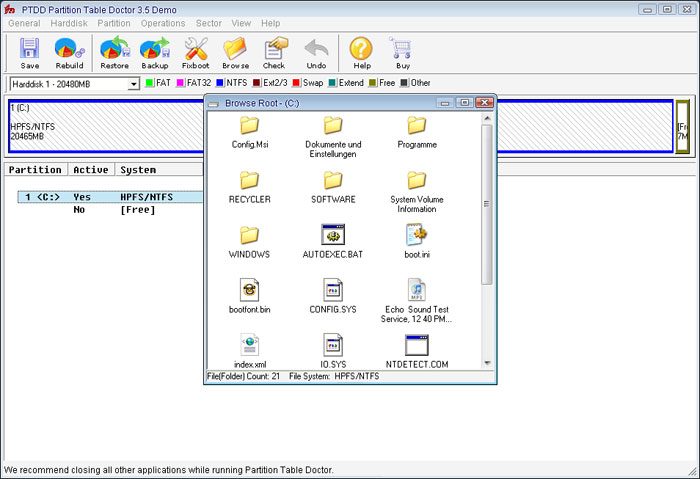
Task: Select the System Volume Information folder
Action: [x=417, y=192]
